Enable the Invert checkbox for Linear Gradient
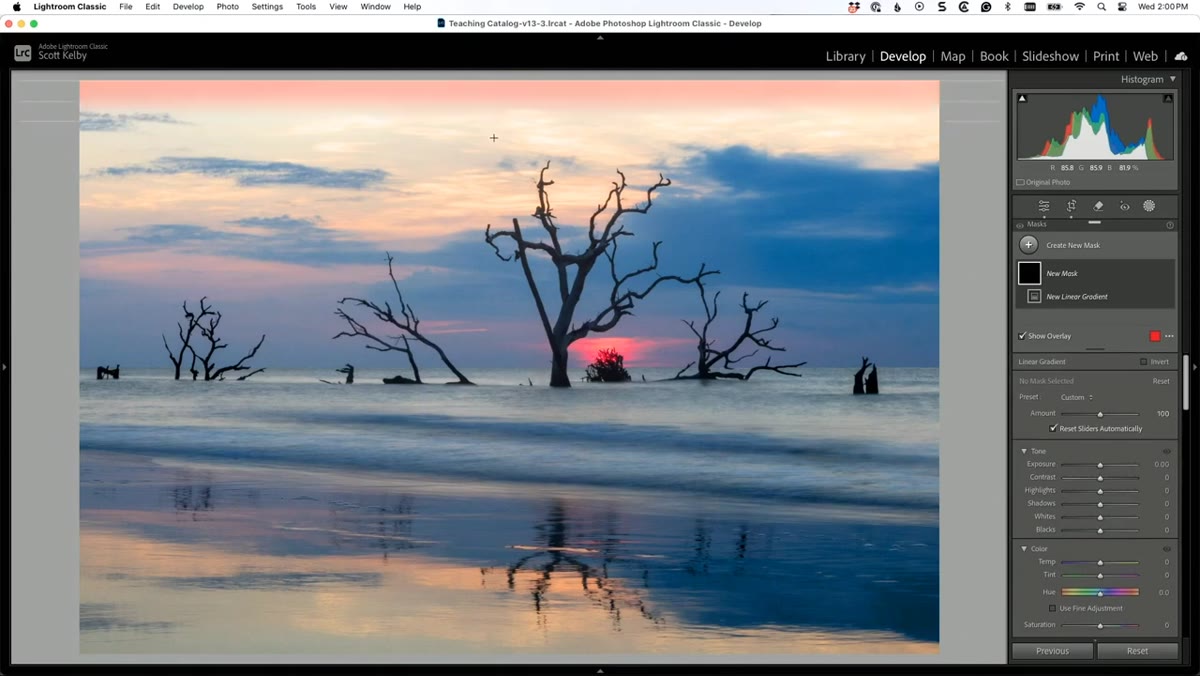Screen dimensions: 1200x676 click(1144, 362)
